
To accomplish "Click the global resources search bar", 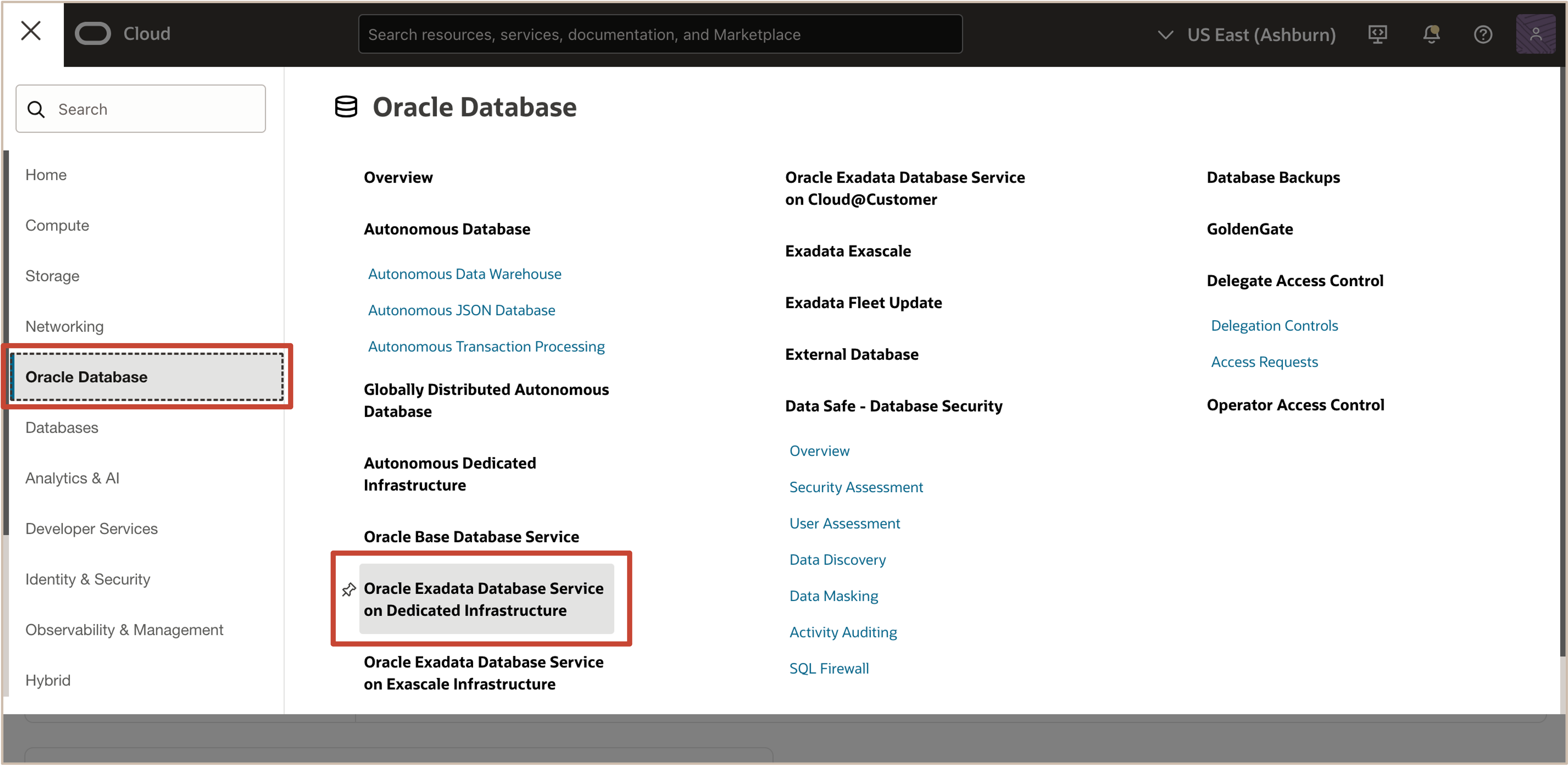I will (660, 35).
